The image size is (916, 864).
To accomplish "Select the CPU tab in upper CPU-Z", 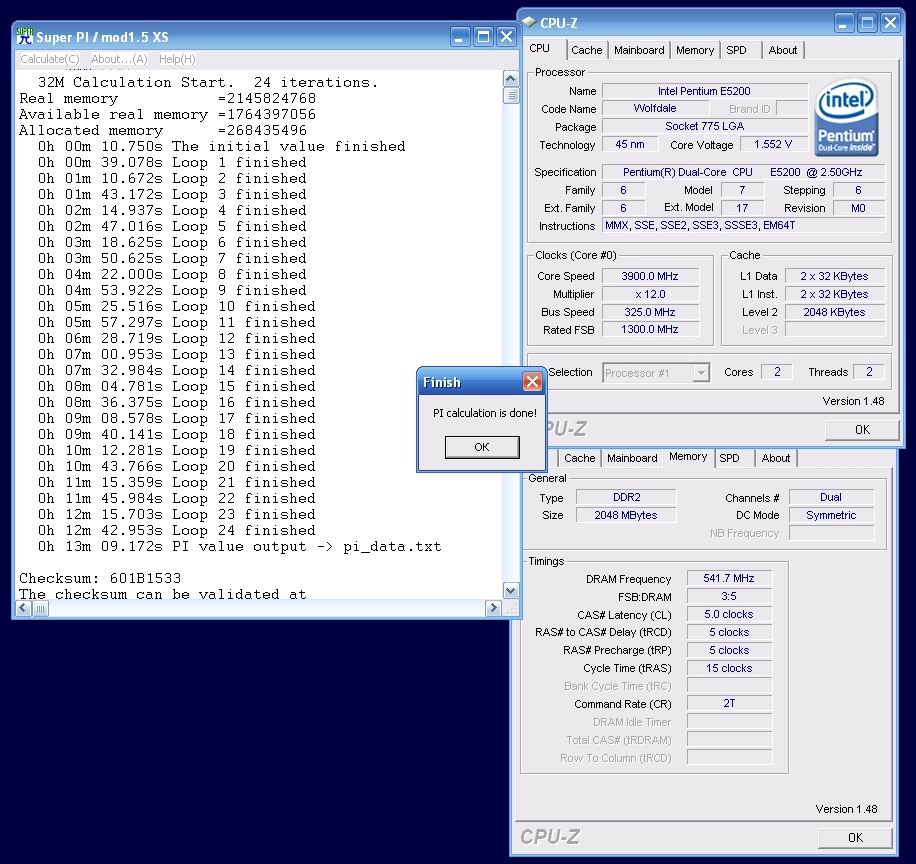I will (x=539, y=48).
